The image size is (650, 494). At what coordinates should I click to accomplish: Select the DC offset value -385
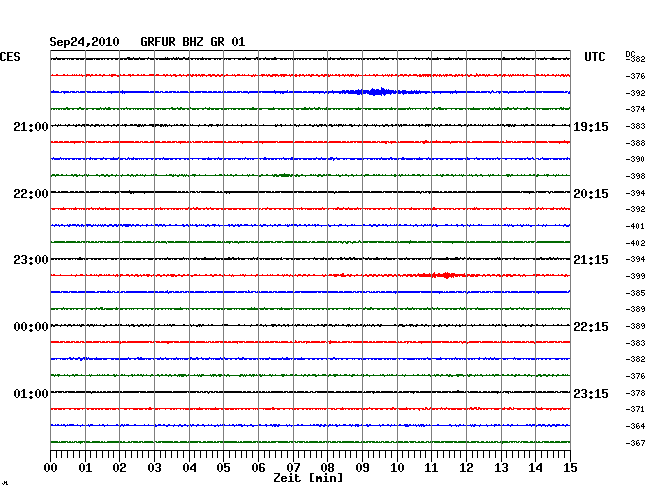(x=635, y=293)
